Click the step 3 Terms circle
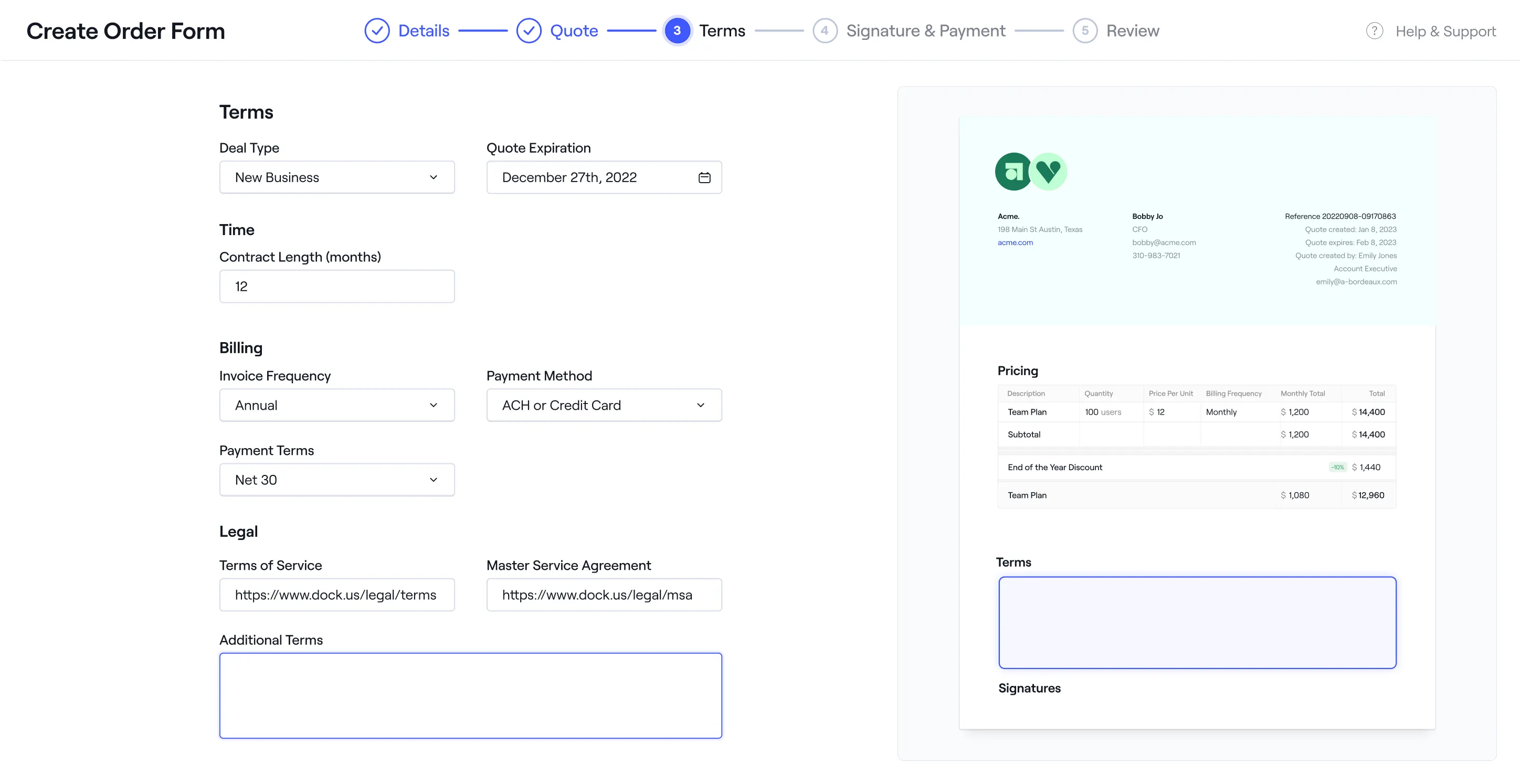 click(x=677, y=30)
